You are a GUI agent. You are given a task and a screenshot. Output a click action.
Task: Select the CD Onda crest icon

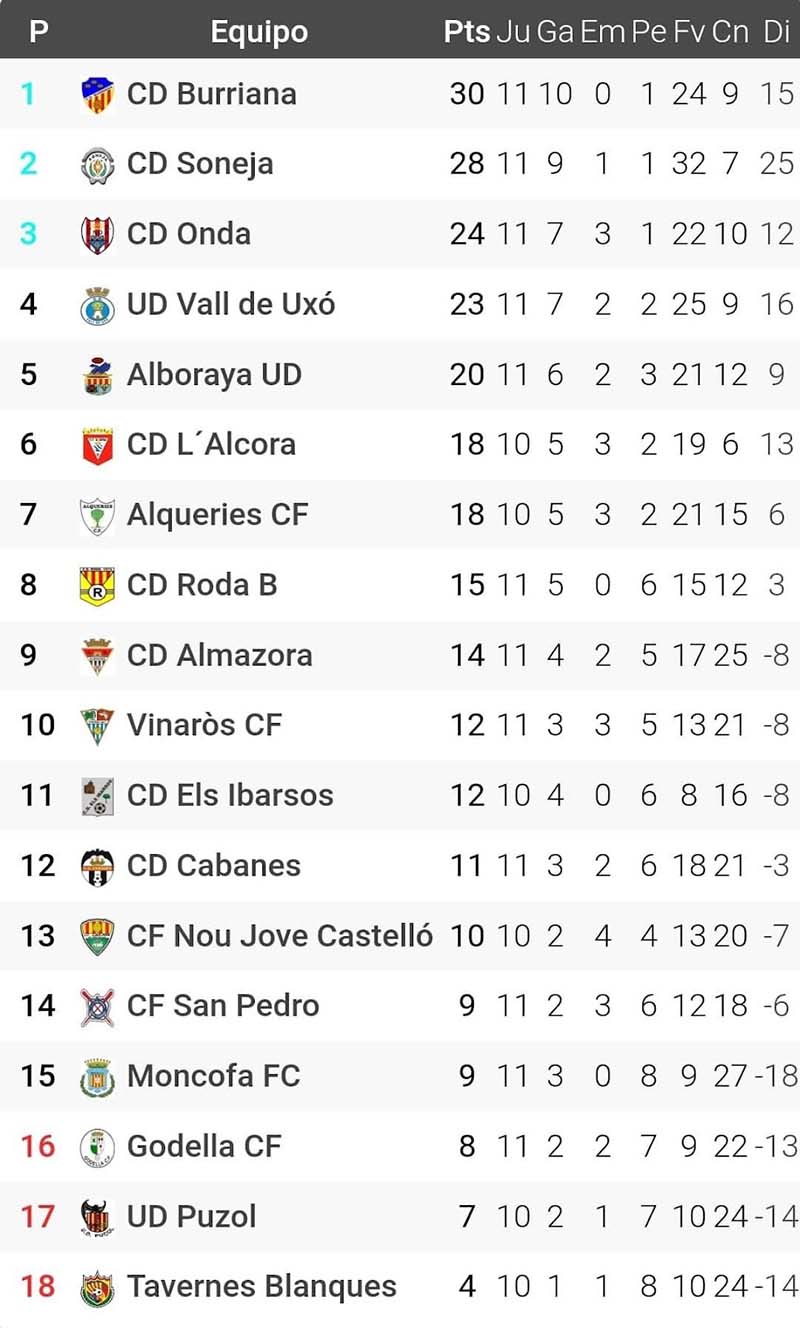(97, 235)
